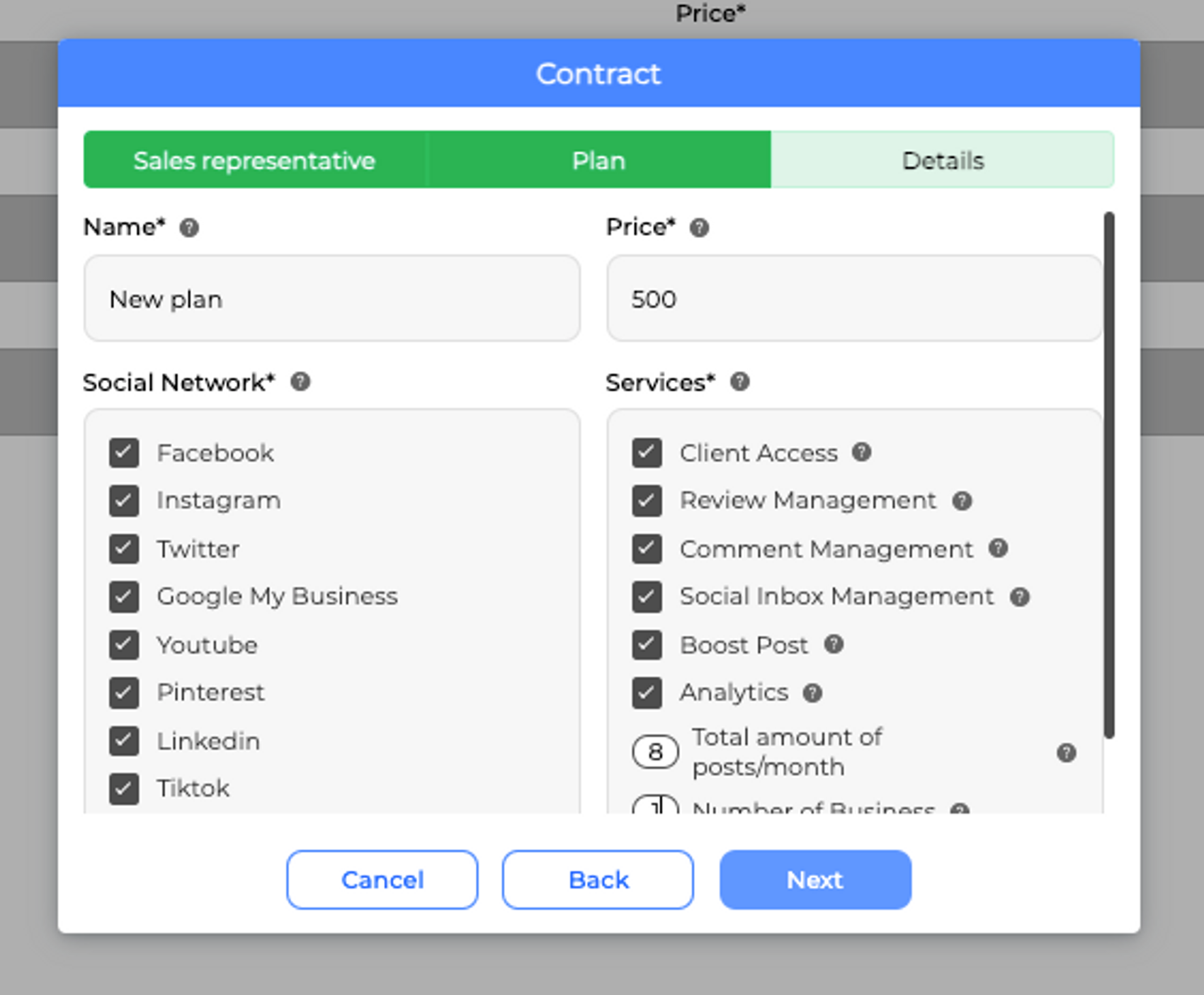Open Social Network help tooltip icon
Screen dimensions: 1204x995
(x=300, y=382)
